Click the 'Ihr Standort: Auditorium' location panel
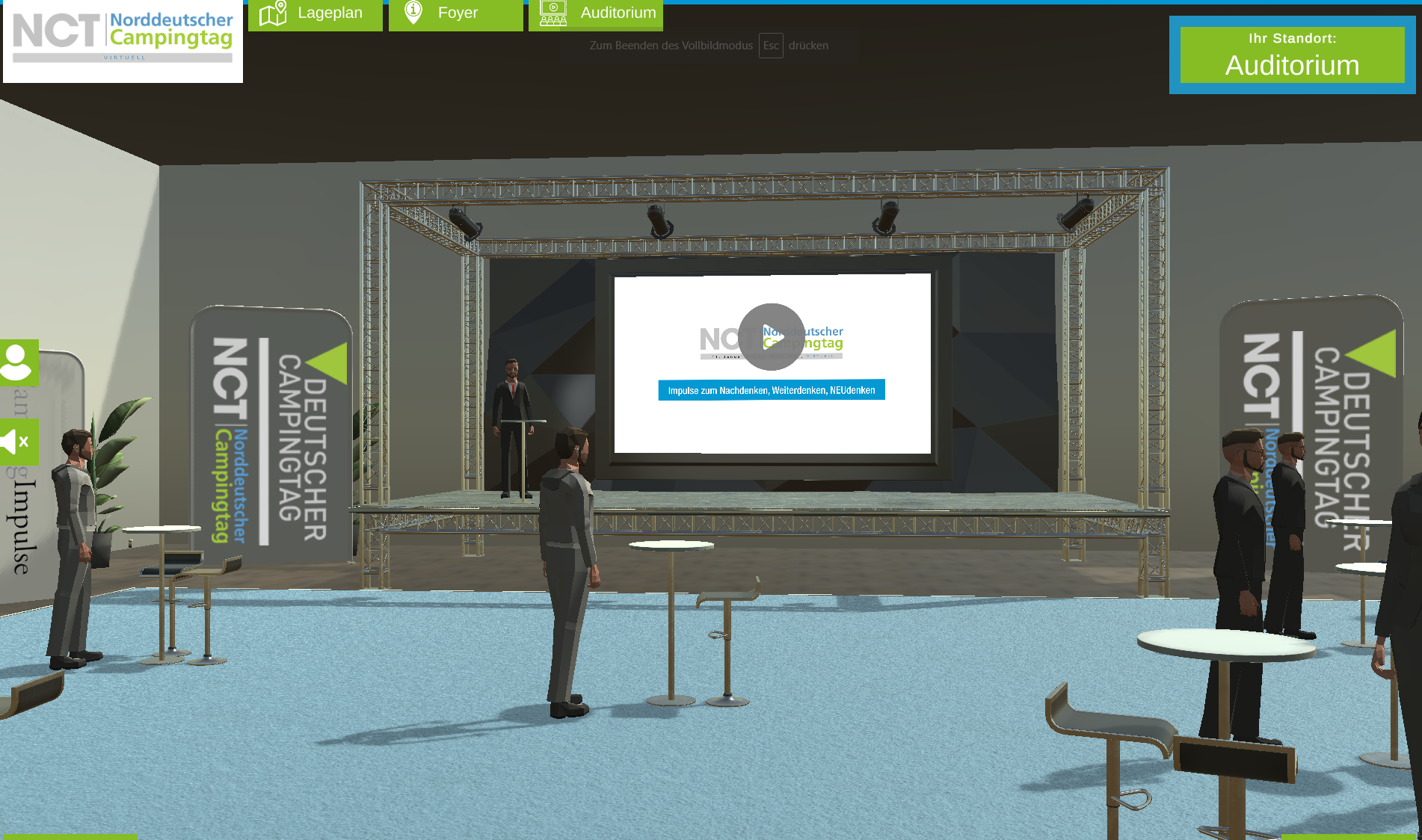 click(x=1292, y=55)
